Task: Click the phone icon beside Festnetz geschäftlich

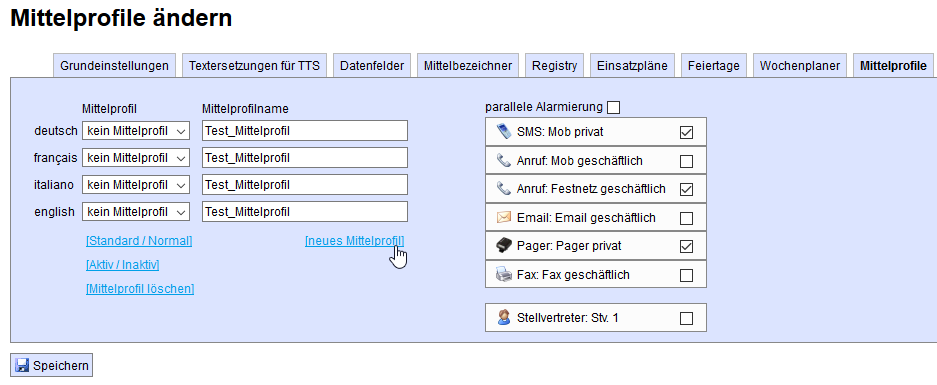Action: [504, 189]
